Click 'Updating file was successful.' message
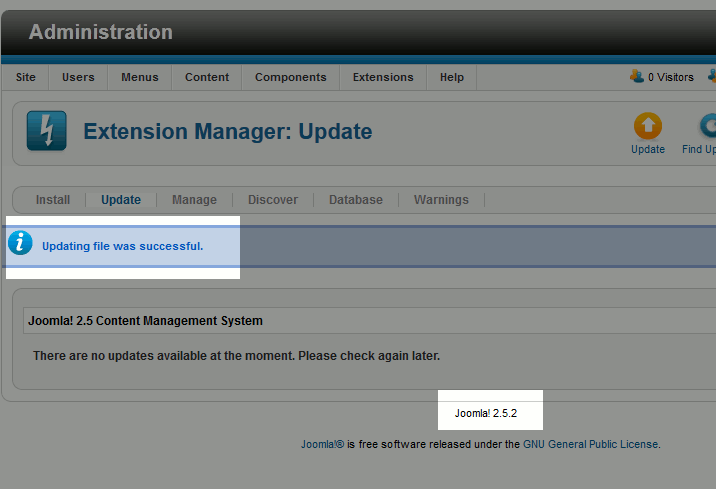The image size is (716, 489). pos(122,246)
